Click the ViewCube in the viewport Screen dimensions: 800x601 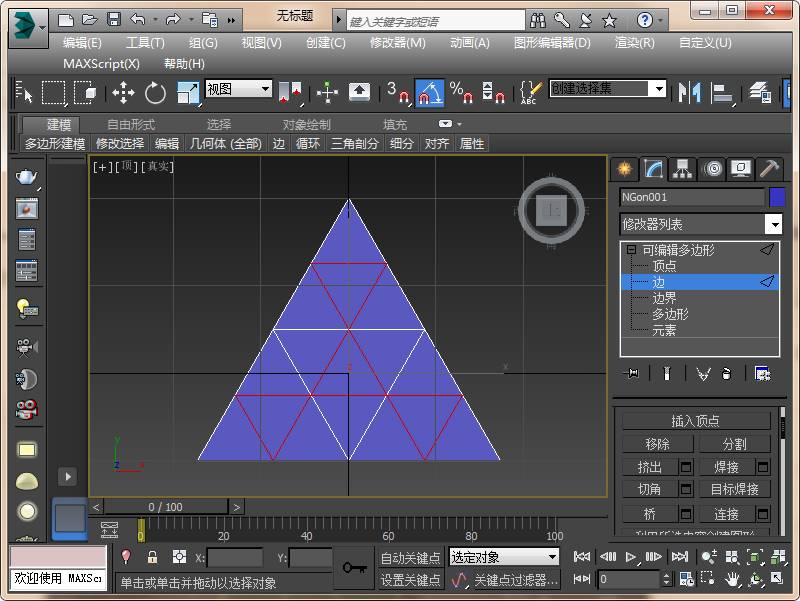551,210
